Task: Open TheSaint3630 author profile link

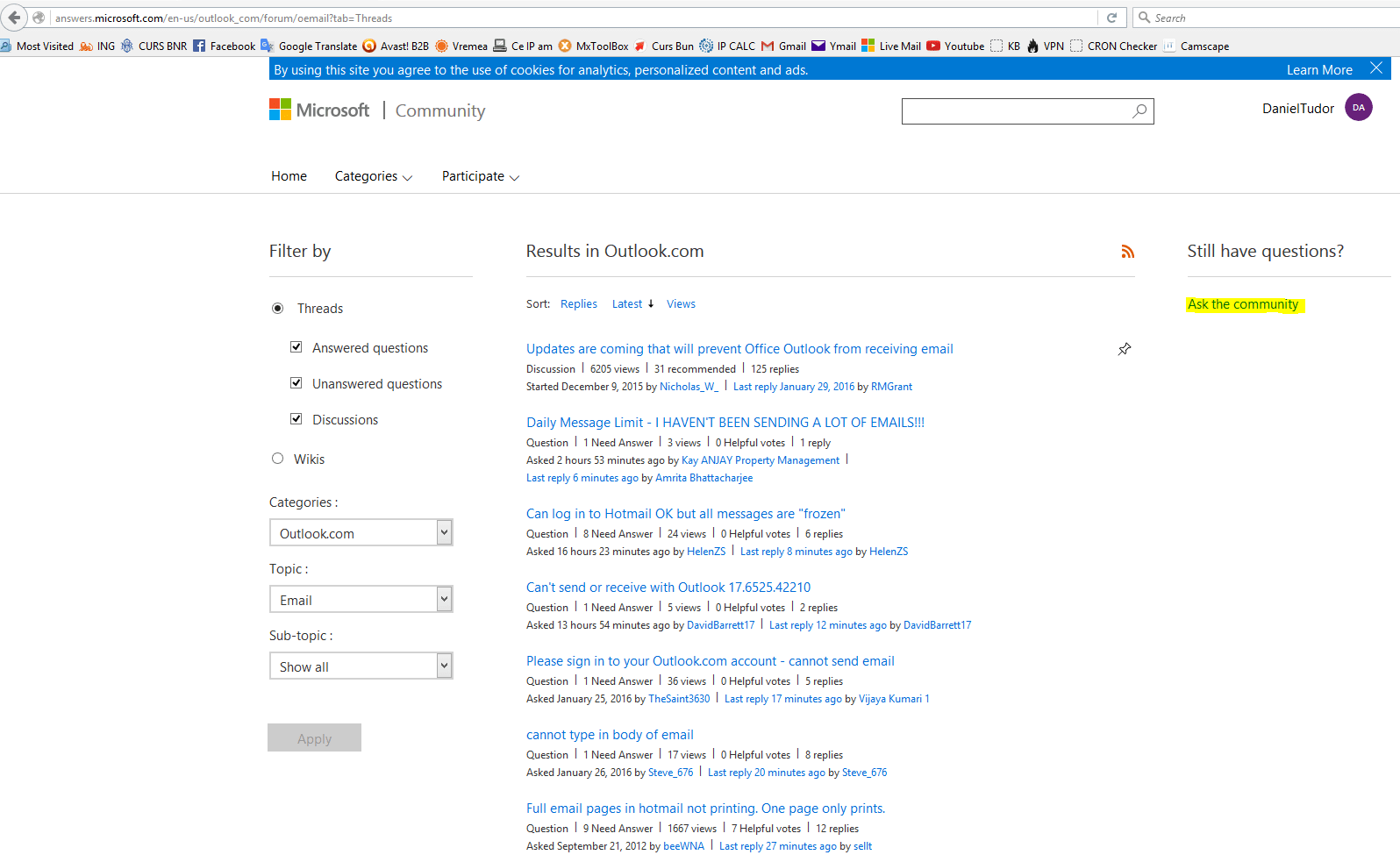Action: tap(679, 699)
